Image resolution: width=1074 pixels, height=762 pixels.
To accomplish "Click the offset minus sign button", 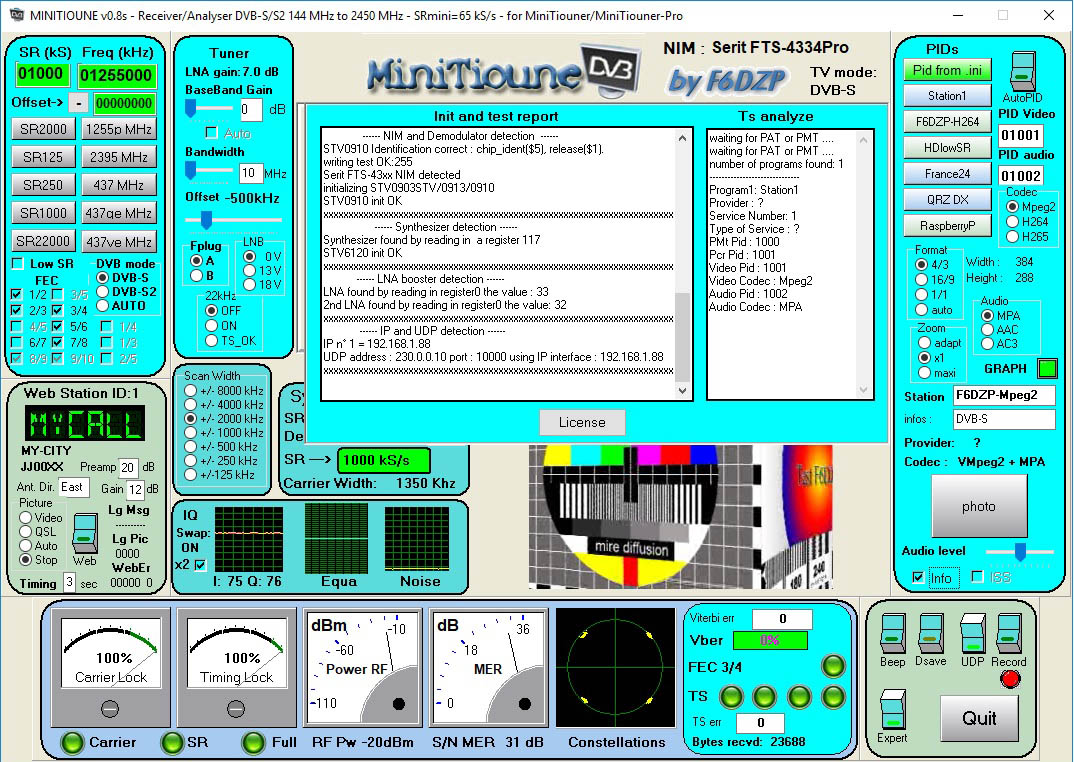I will click(79, 103).
